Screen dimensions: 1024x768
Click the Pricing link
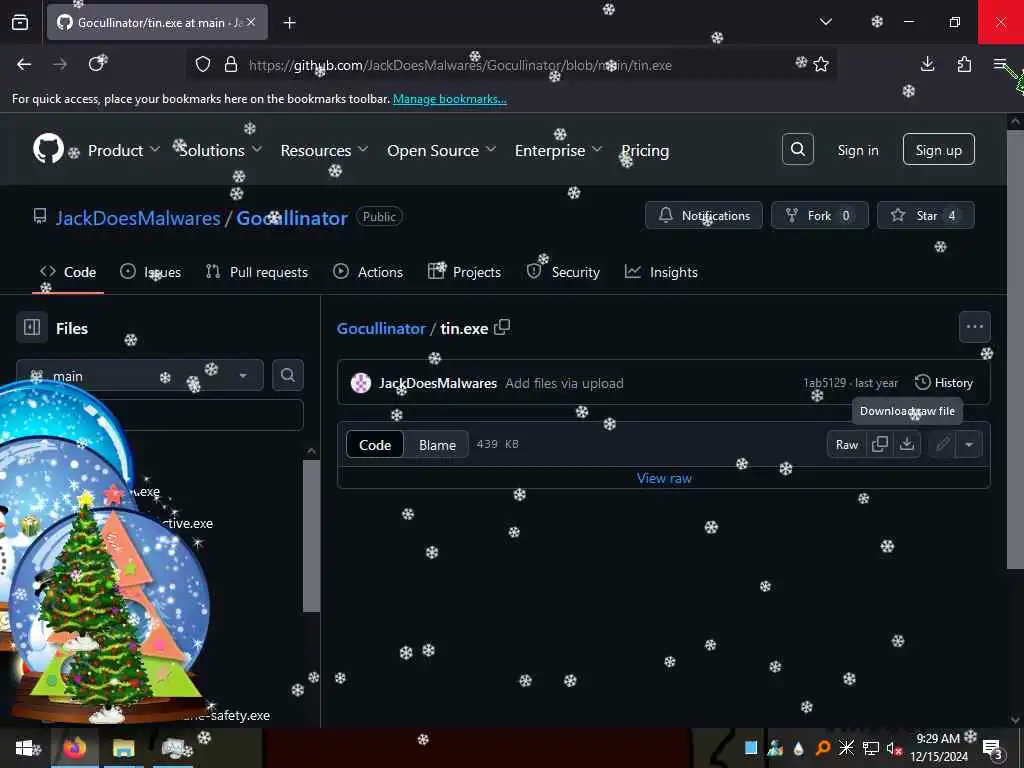[x=645, y=150]
